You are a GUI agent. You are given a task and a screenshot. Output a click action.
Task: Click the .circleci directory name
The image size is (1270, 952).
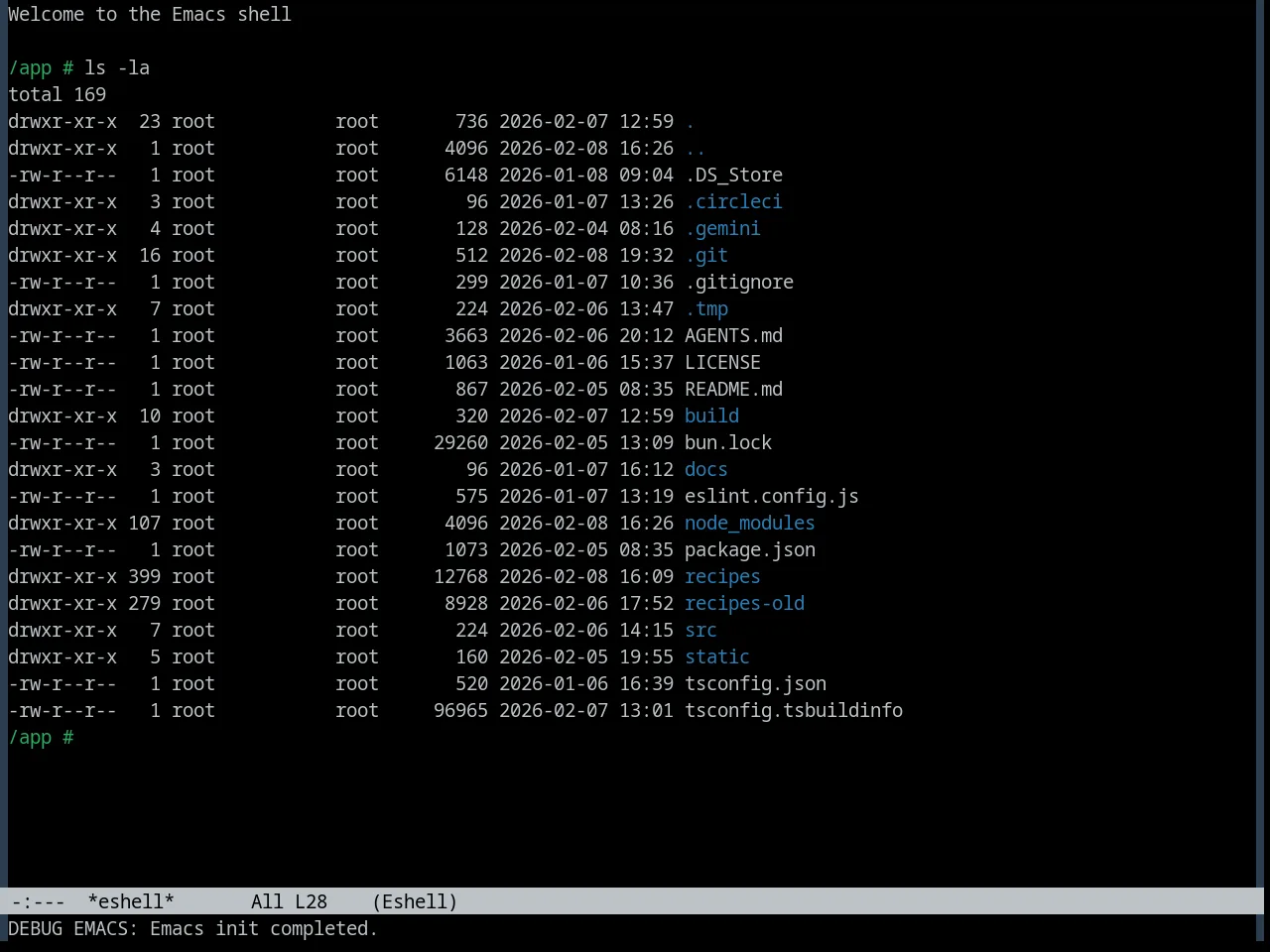733,201
